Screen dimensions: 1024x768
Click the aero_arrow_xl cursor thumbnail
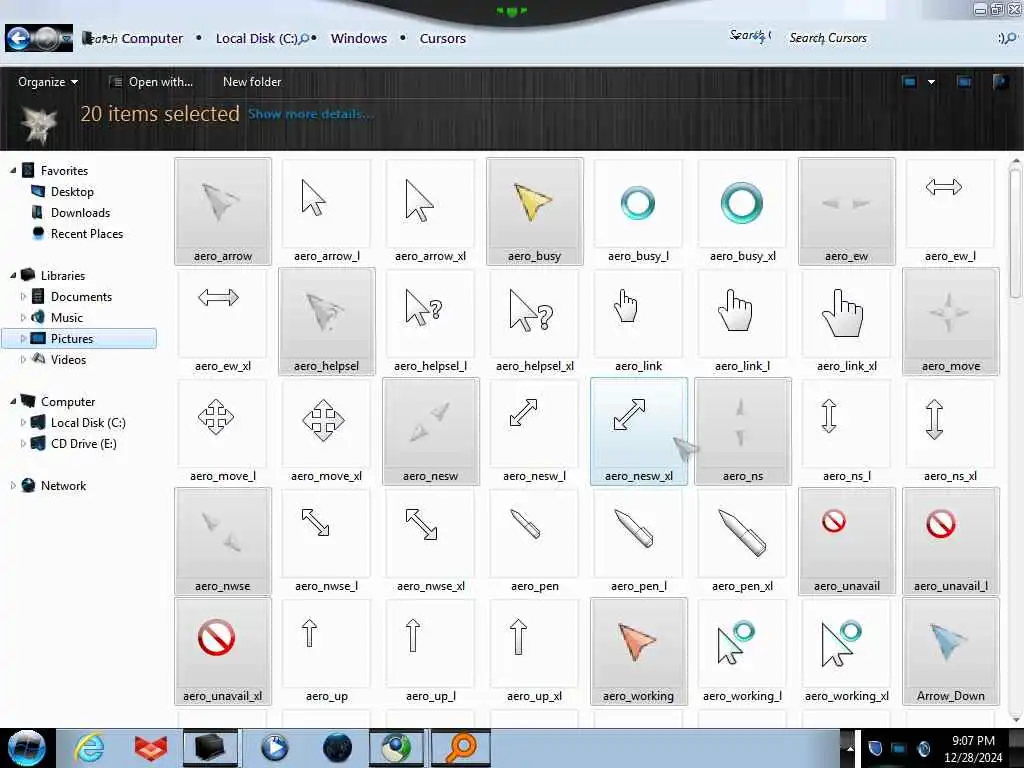tap(430, 211)
